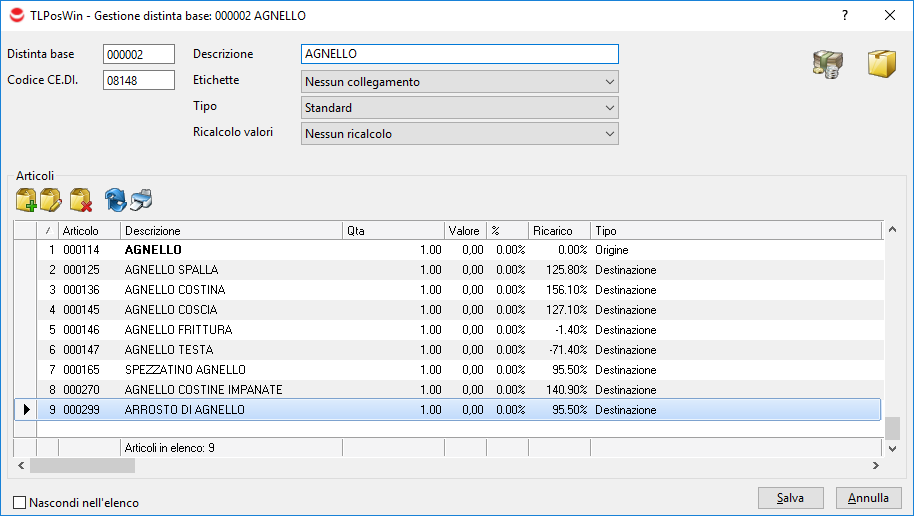Image resolution: width=914 pixels, height=516 pixels.
Task: Click the yellow box icon top right
Action: click(881, 65)
